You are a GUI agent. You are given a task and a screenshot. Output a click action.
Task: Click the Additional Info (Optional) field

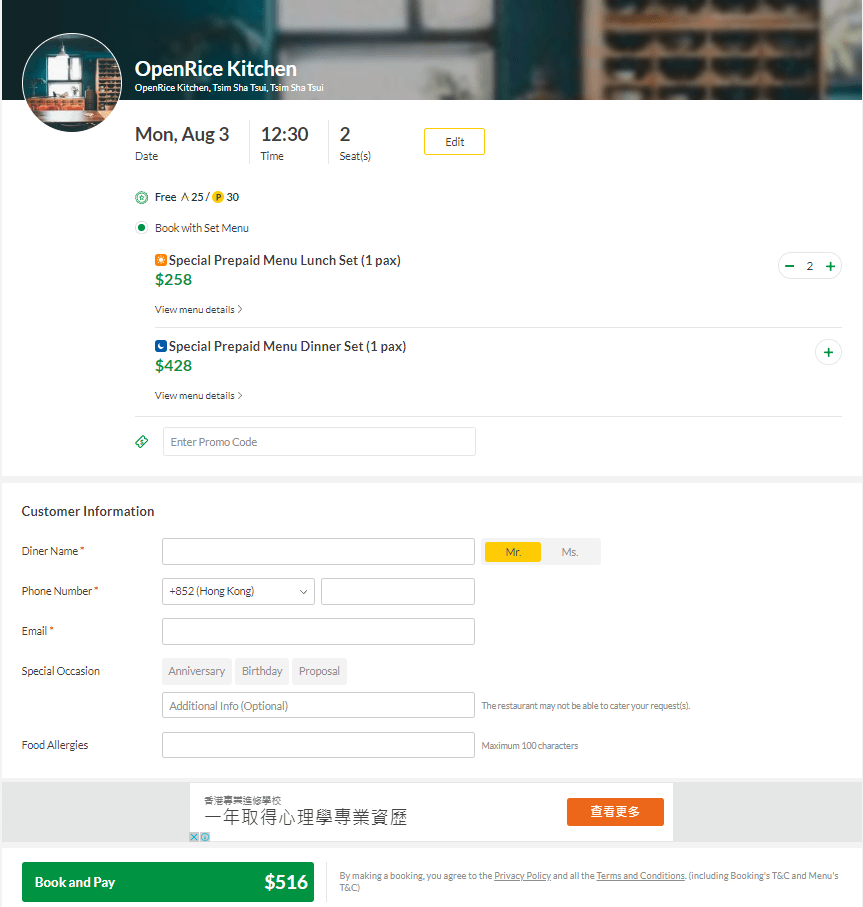point(318,705)
